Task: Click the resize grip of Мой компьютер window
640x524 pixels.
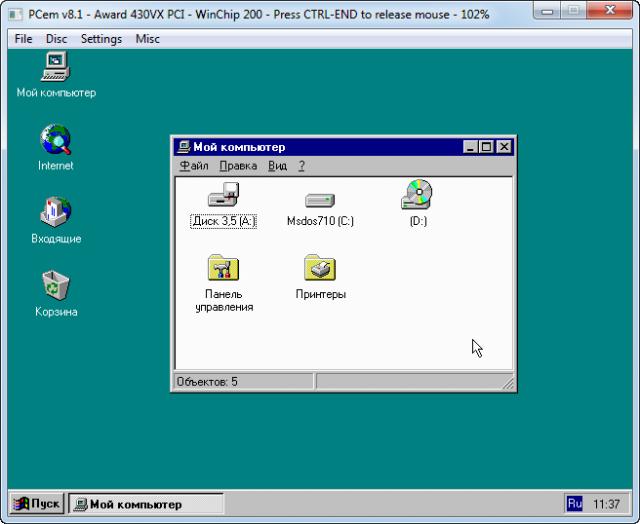Action: [x=508, y=384]
